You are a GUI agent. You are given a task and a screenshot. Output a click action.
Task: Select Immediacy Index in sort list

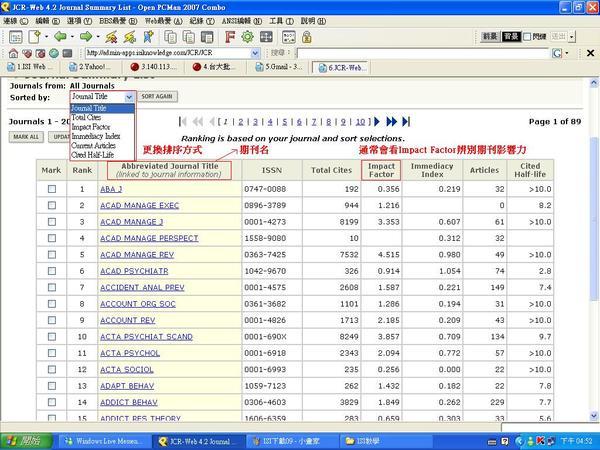(x=96, y=136)
